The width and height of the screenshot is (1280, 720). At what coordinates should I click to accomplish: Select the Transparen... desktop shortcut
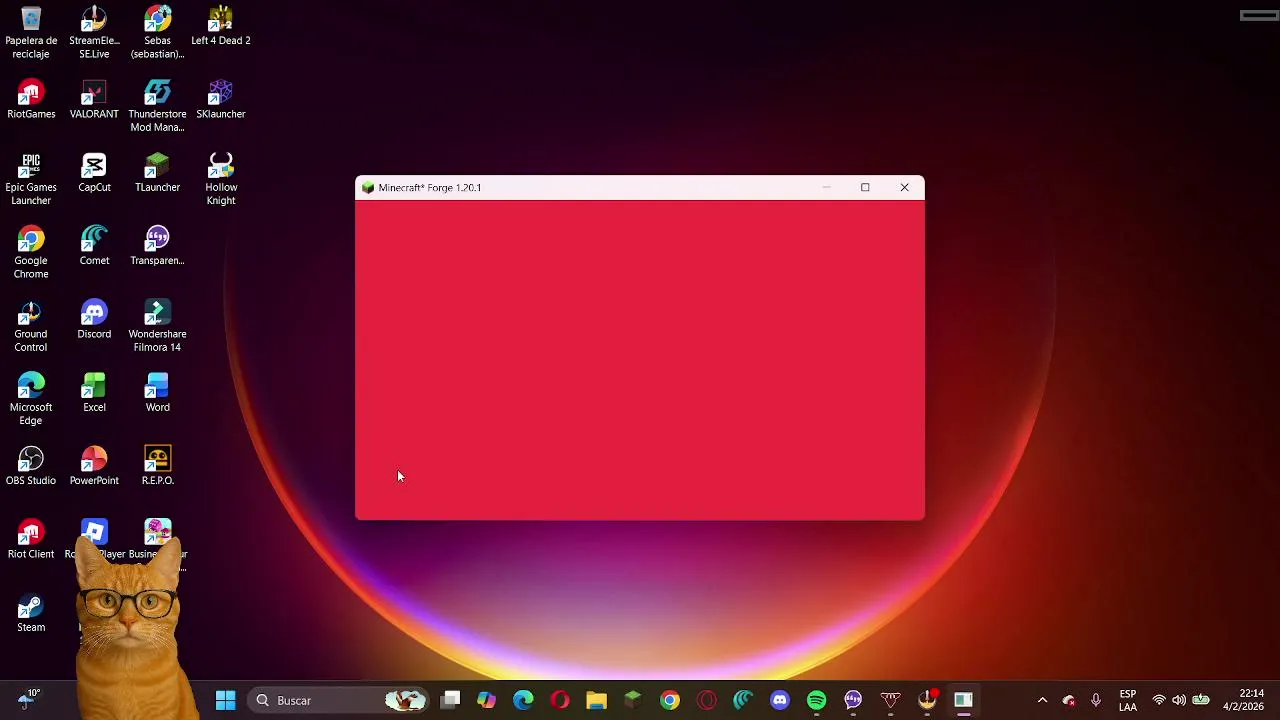point(157,246)
